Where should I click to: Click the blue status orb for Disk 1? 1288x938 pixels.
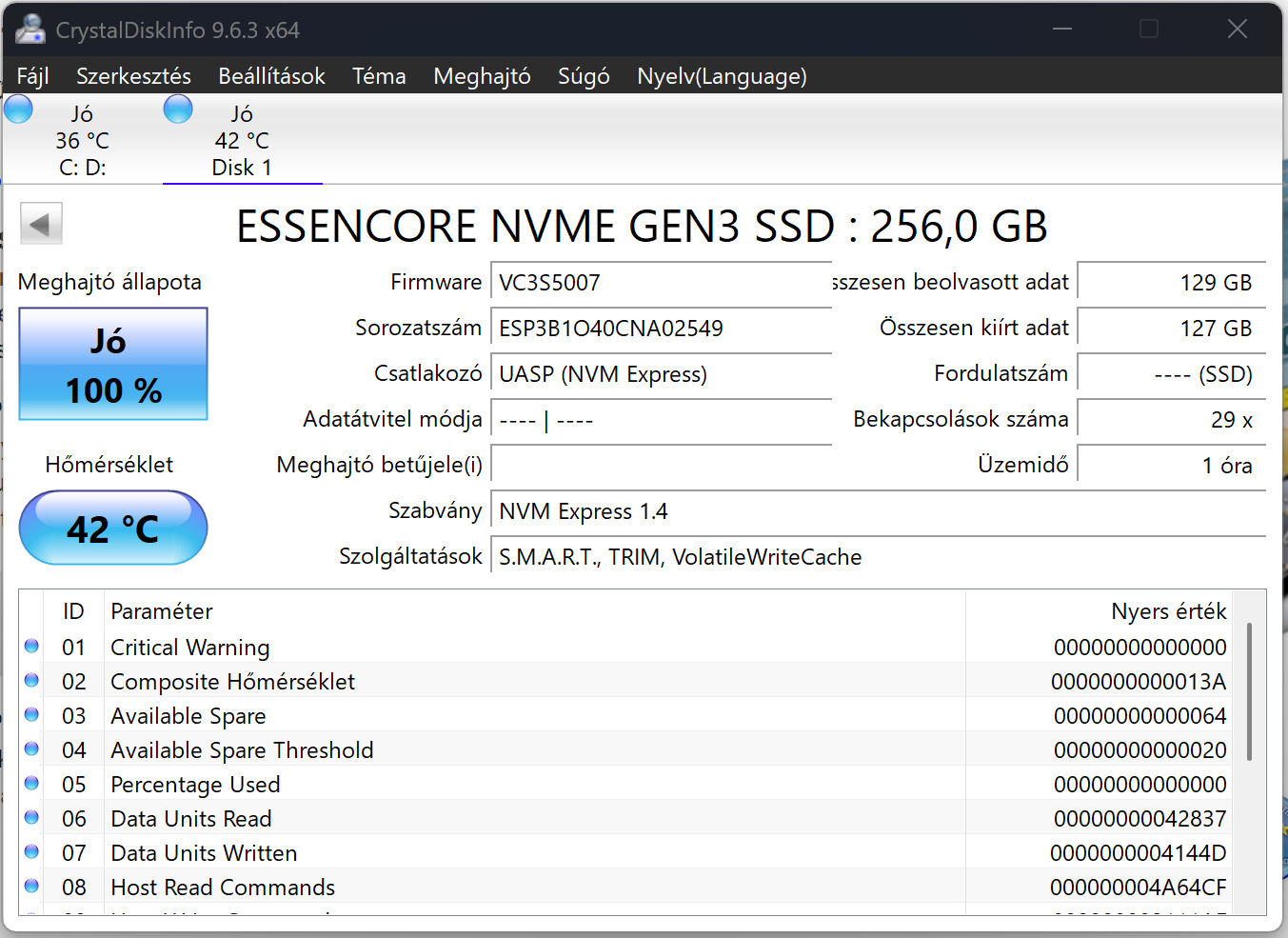pos(178,110)
